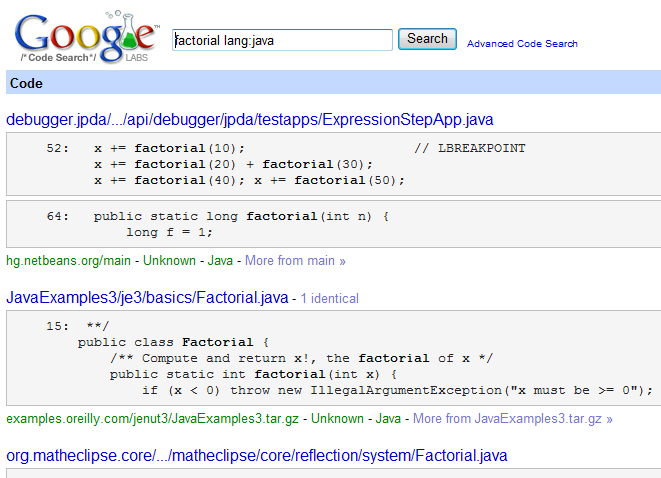Open the ExpressionStepApp.java result title
This screenshot has width=661, height=478.
[x=250, y=120]
